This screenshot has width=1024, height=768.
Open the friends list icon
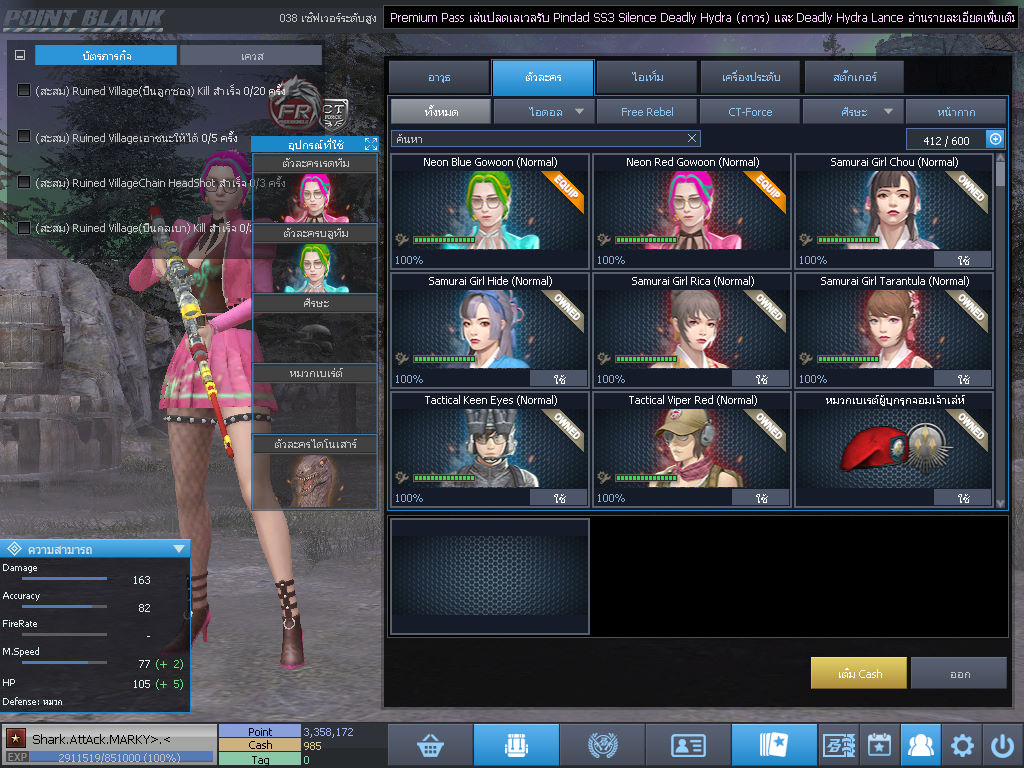tap(920, 744)
